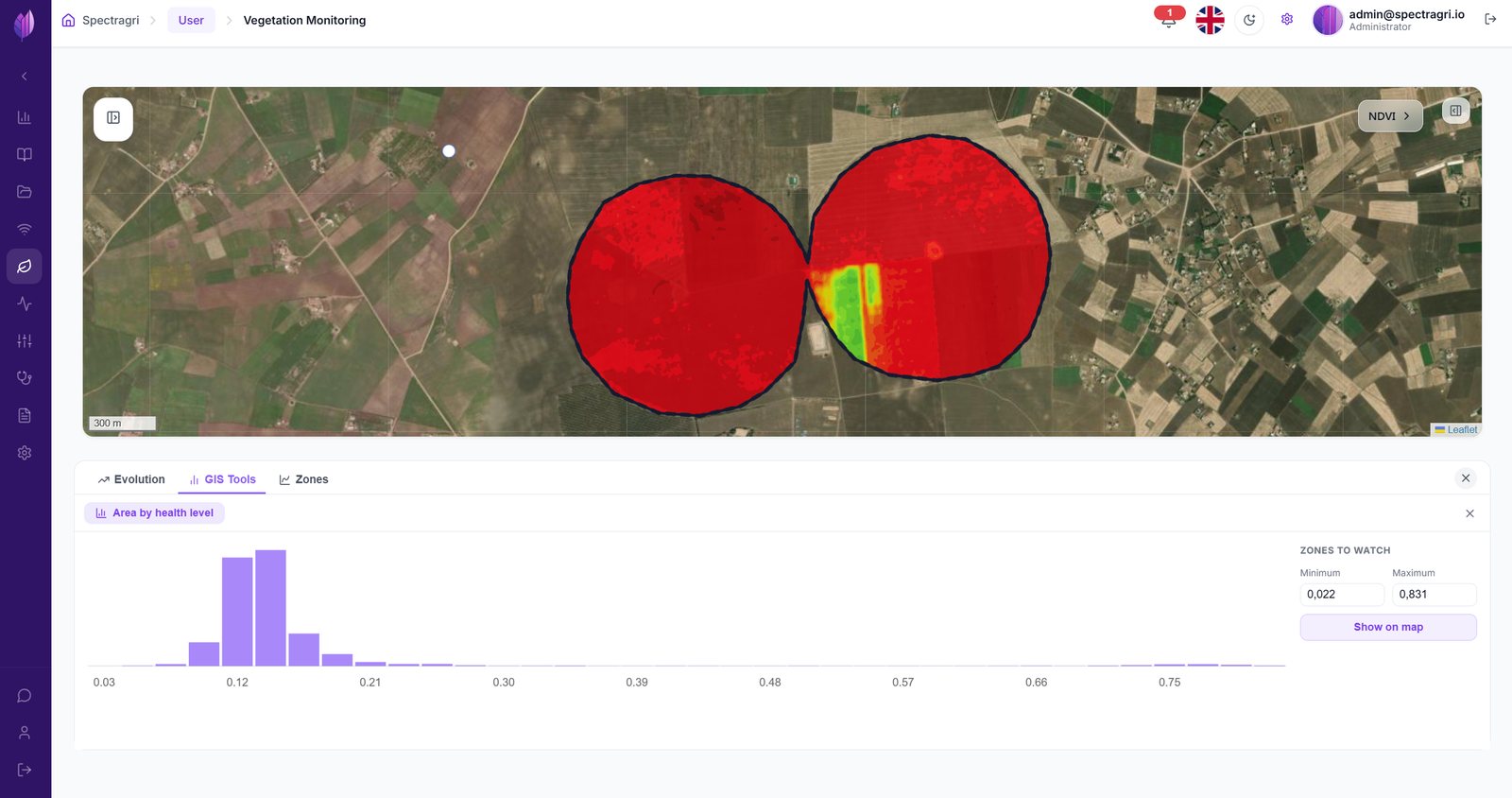Click the User breadcrumb

(191, 20)
